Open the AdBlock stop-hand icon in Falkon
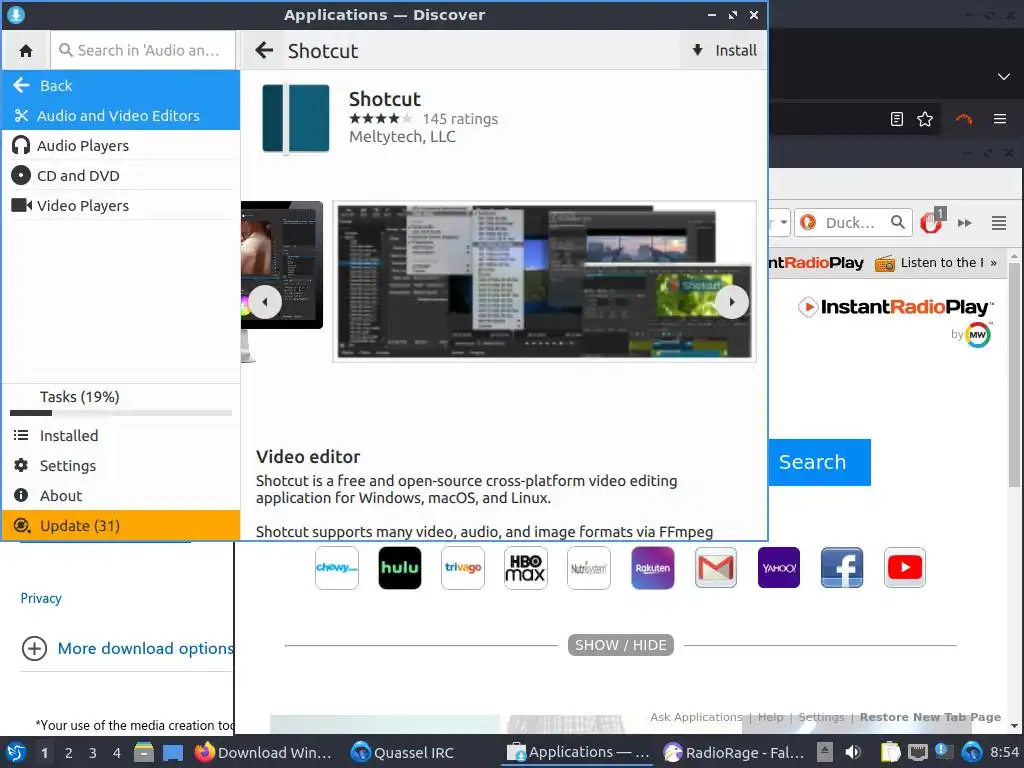Viewport: 1024px width, 768px height. (x=931, y=222)
